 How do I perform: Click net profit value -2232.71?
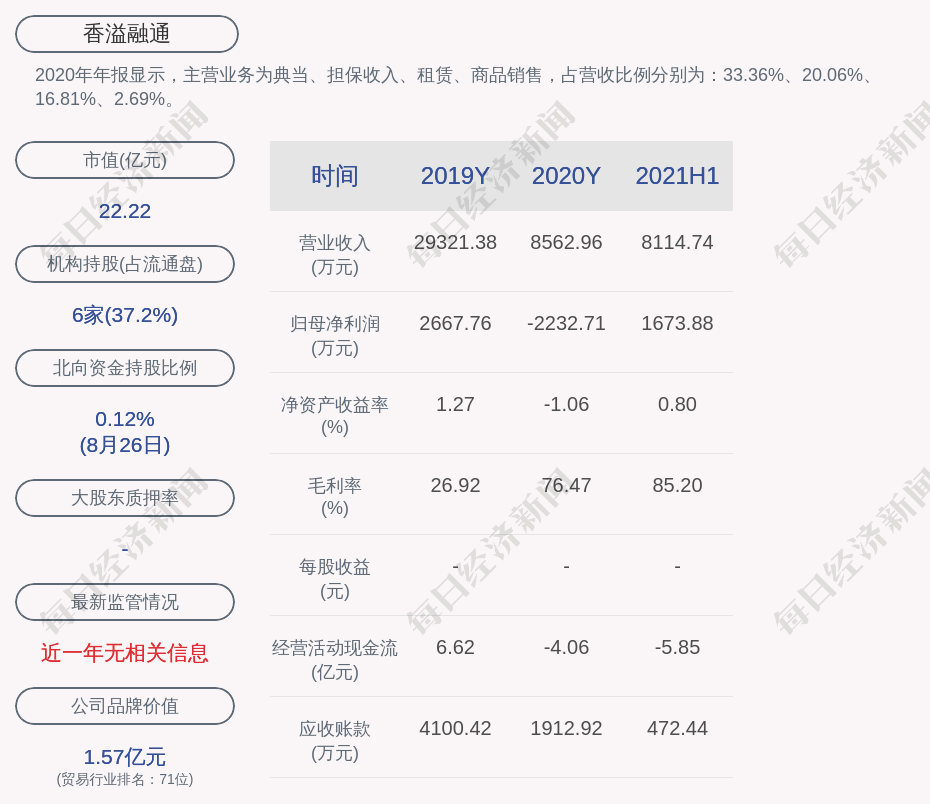566,323
